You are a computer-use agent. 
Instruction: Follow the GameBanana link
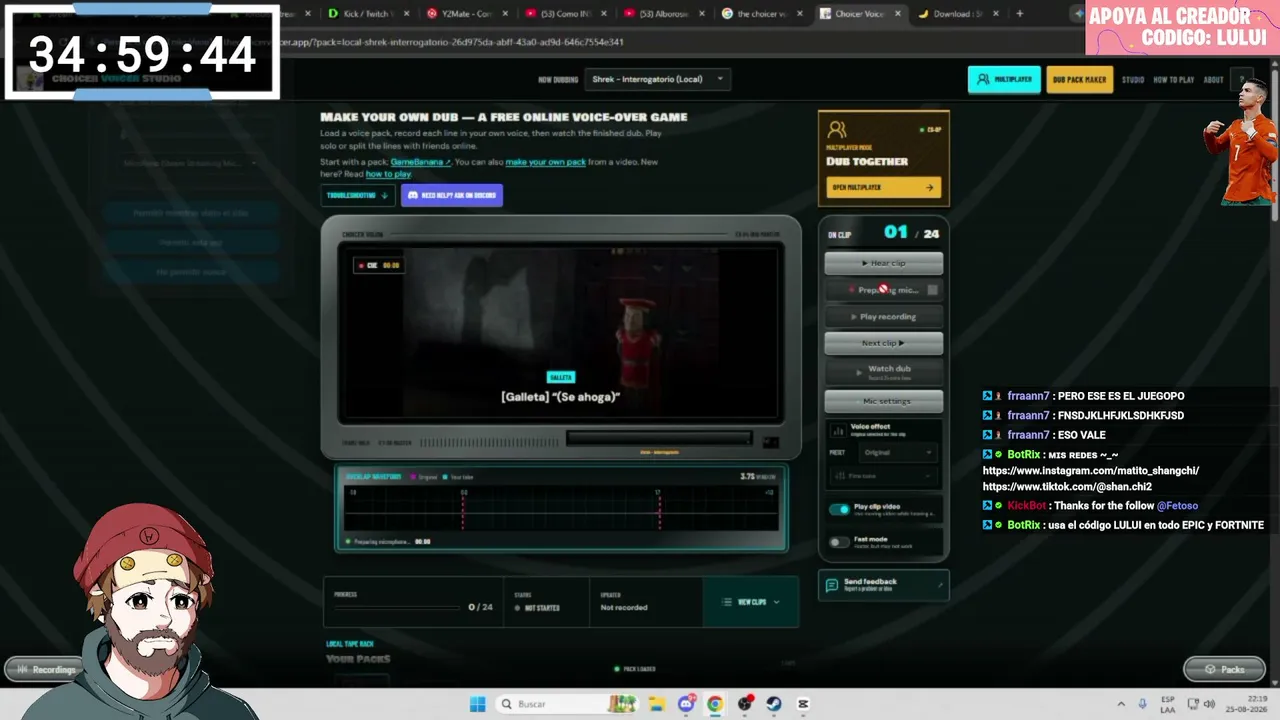coord(420,162)
